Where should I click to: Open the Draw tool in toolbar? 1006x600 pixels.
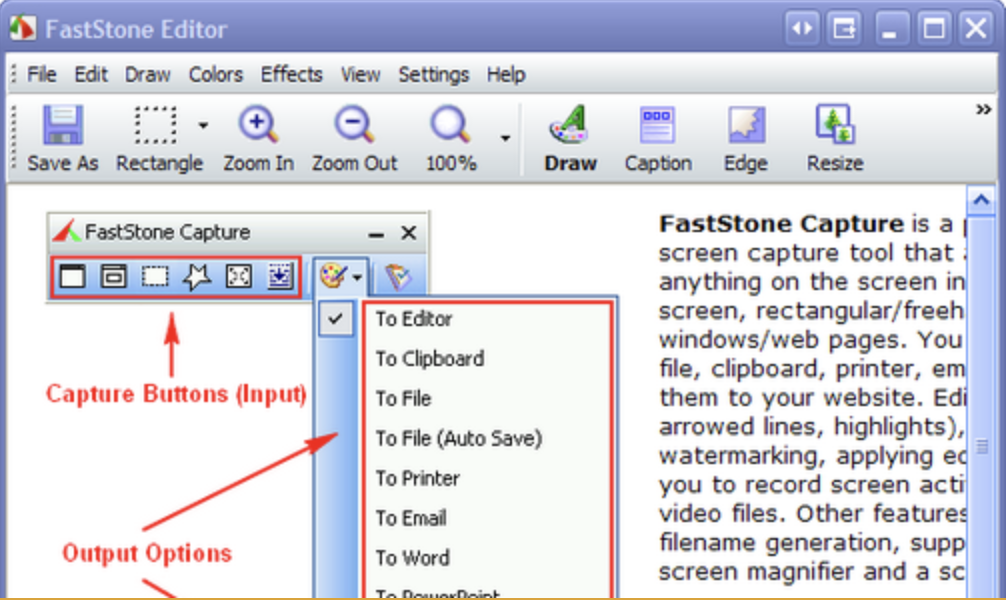pos(570,127)
